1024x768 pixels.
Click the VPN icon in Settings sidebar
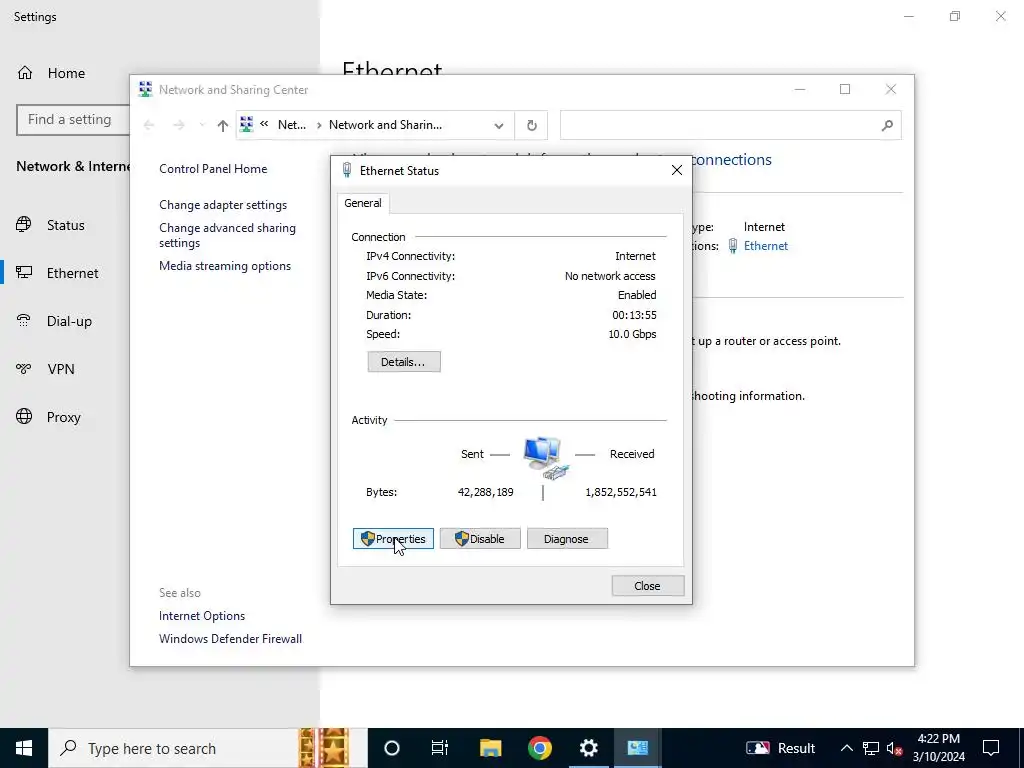click(x=24, y=369)
